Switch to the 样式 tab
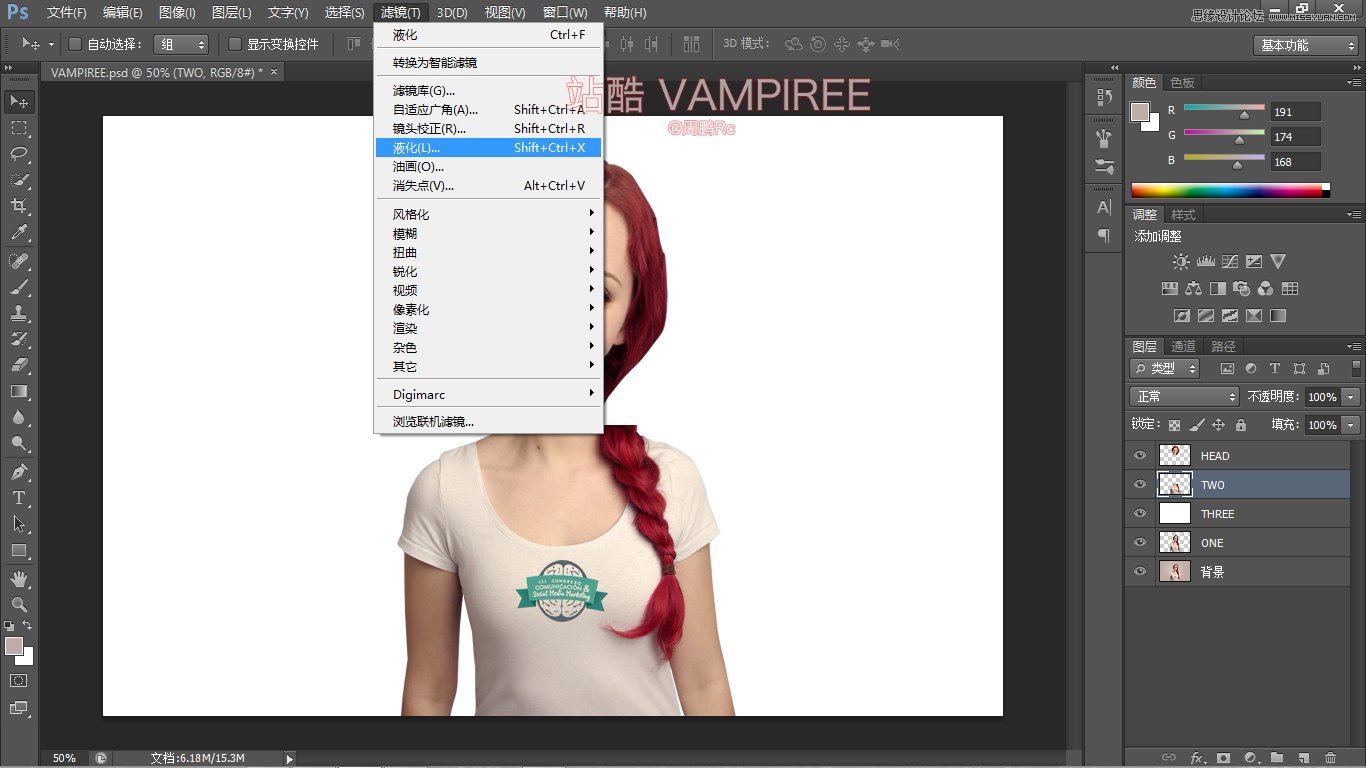The image size is (1366, 768). click(1183, 214)
